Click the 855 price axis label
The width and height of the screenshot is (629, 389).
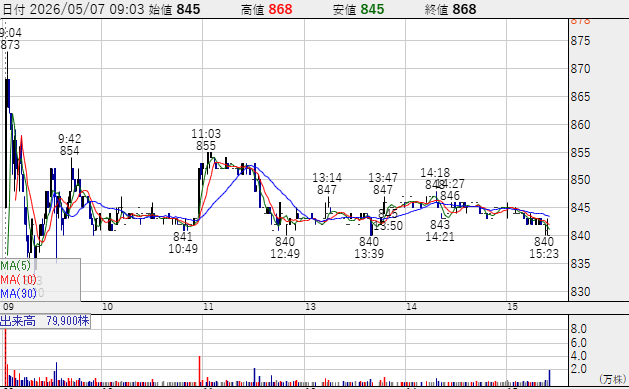coord(580,153)
